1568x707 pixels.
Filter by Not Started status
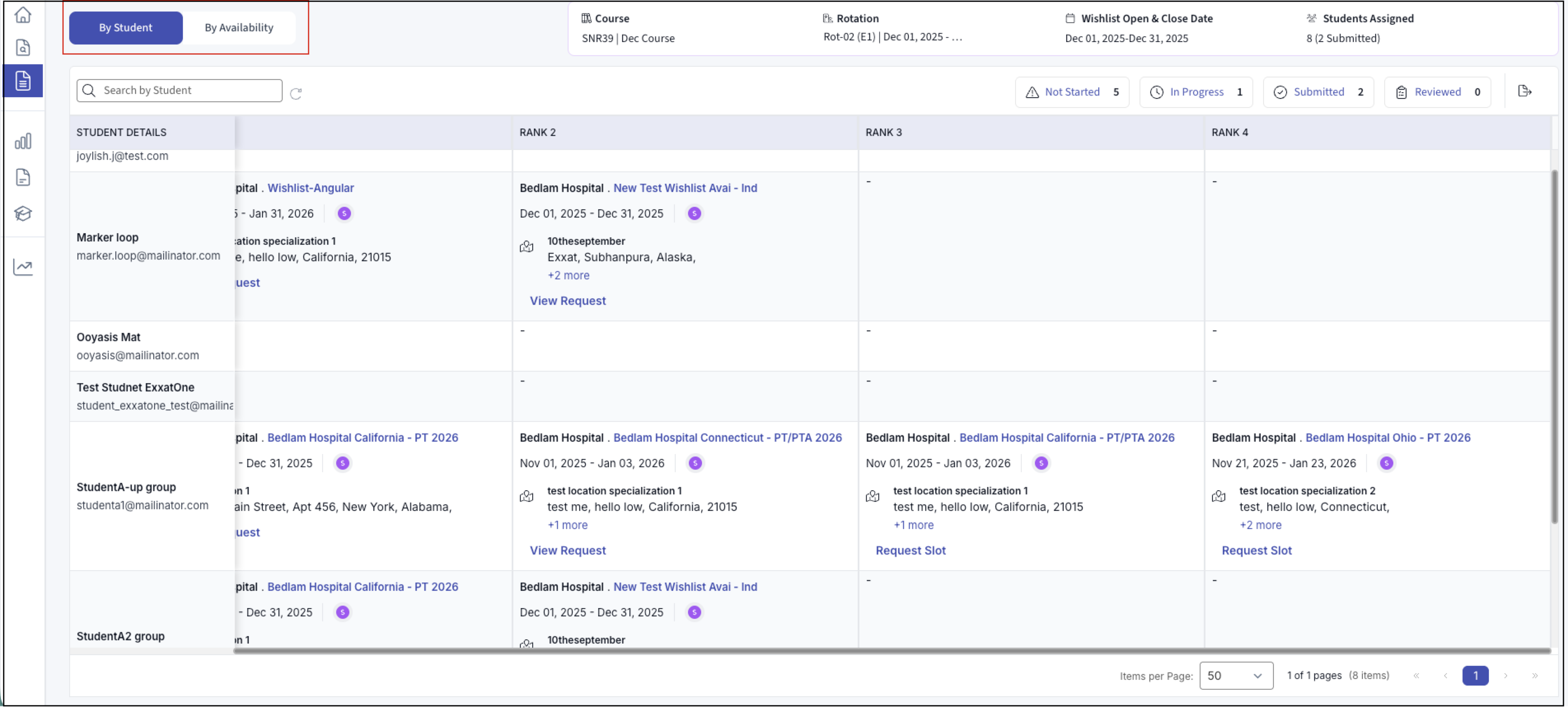(x=1071, y=92)
